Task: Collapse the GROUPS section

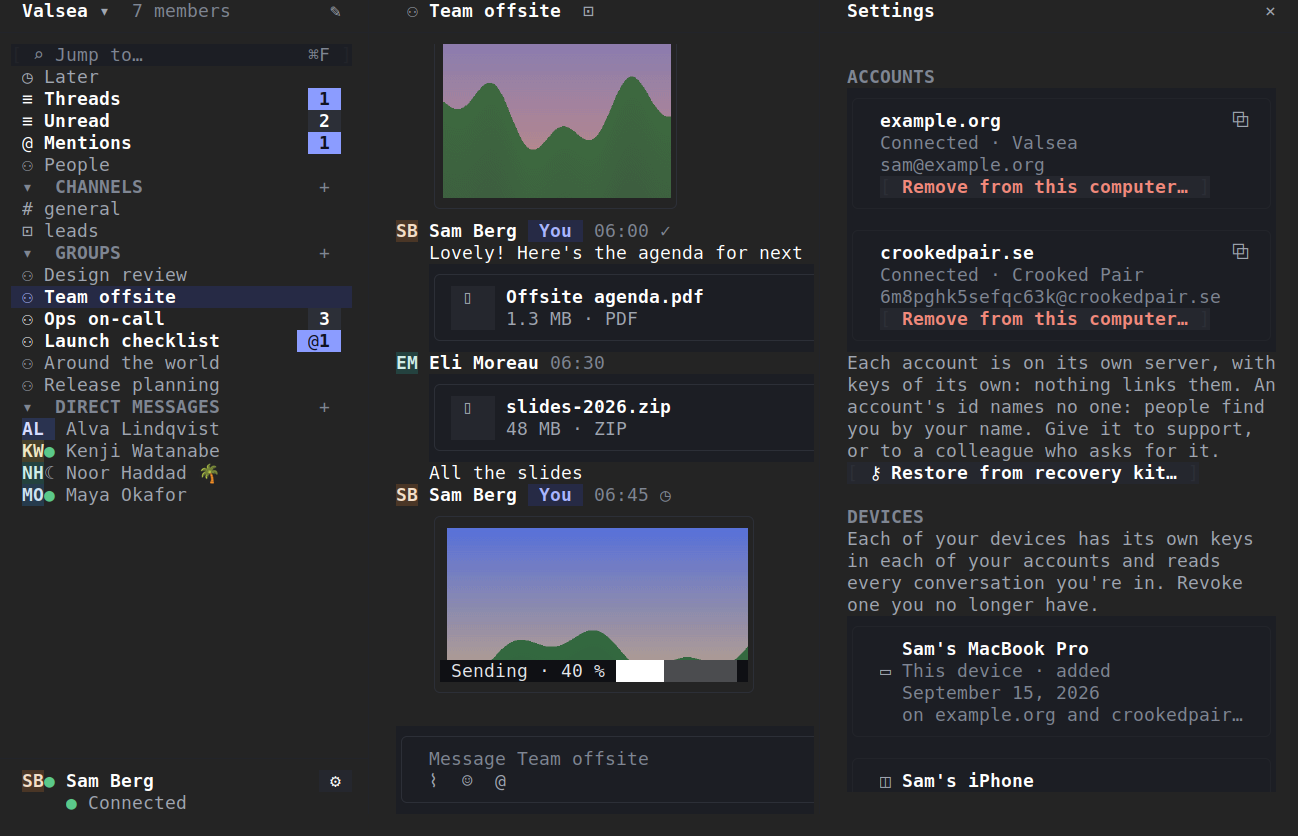Action: point(28,253)
